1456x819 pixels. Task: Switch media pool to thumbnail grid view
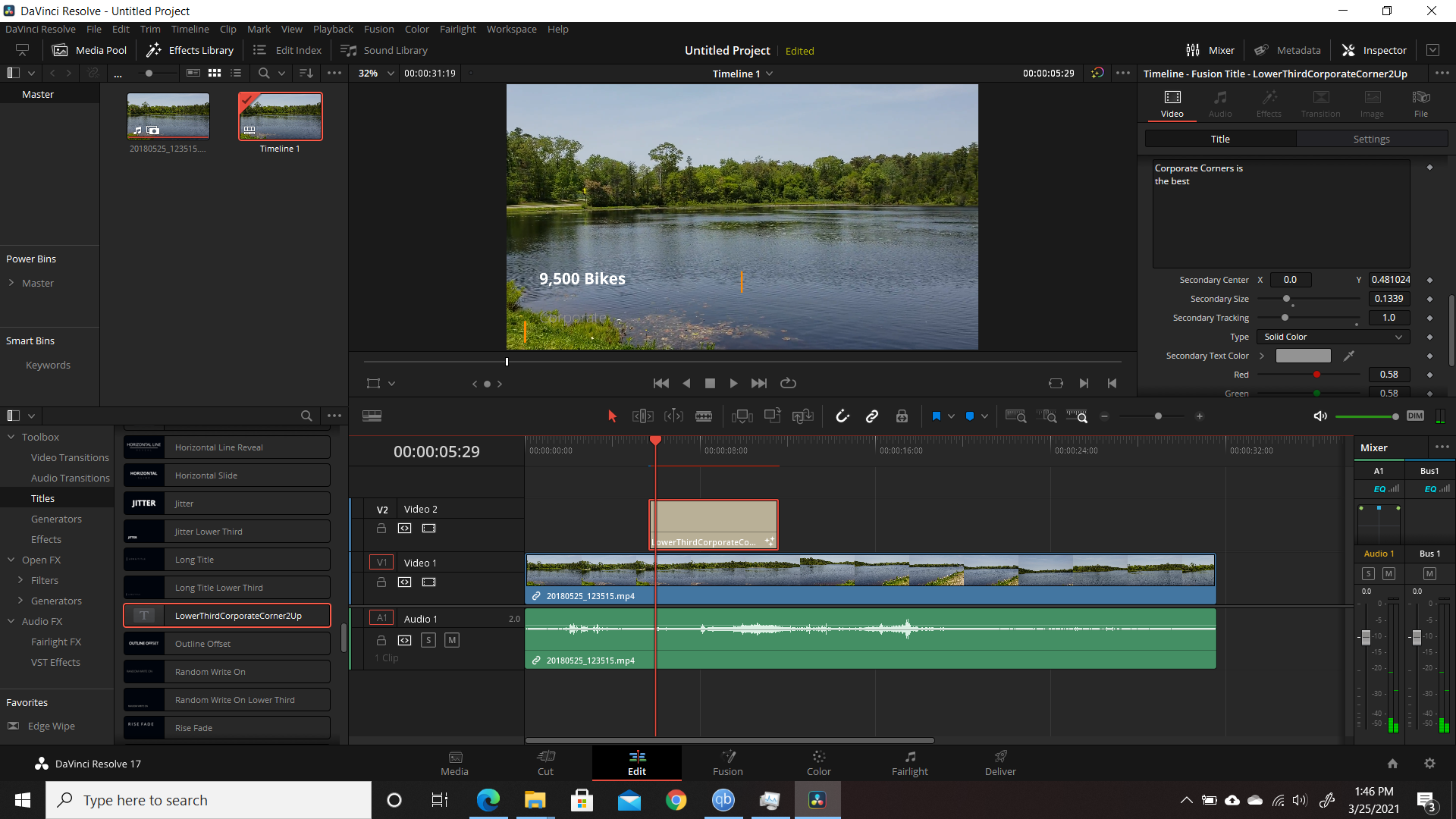coord(215,73)
